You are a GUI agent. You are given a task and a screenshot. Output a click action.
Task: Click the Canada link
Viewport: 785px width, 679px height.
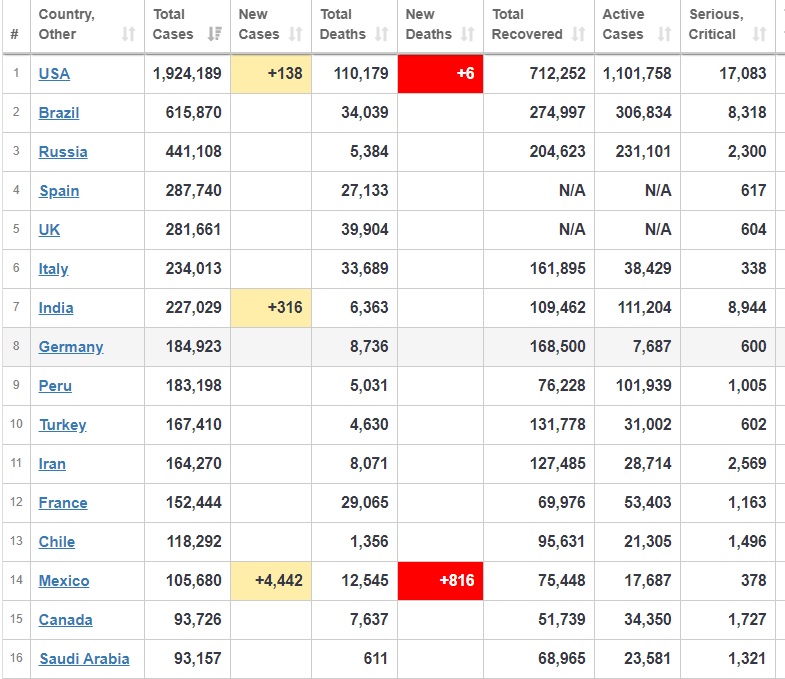pos(66,620)
